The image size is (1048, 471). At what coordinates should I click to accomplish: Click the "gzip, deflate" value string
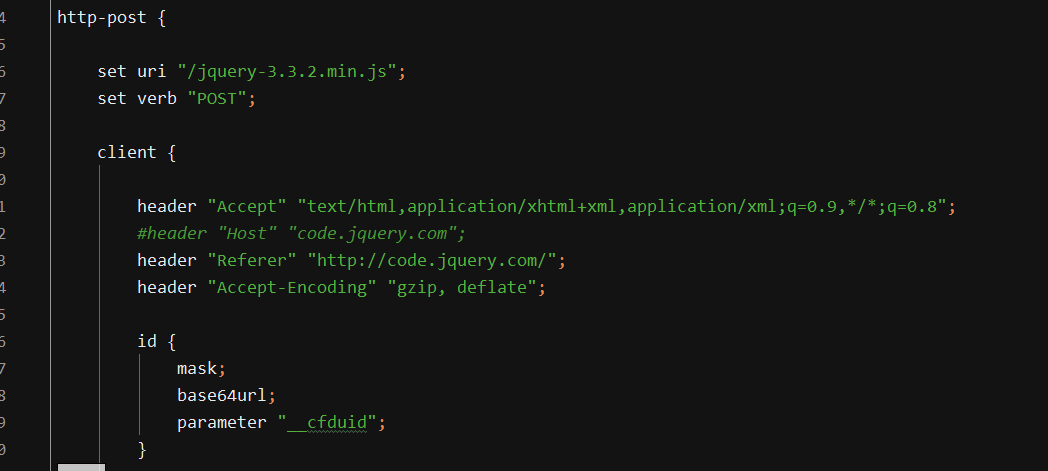pos(463,287)
